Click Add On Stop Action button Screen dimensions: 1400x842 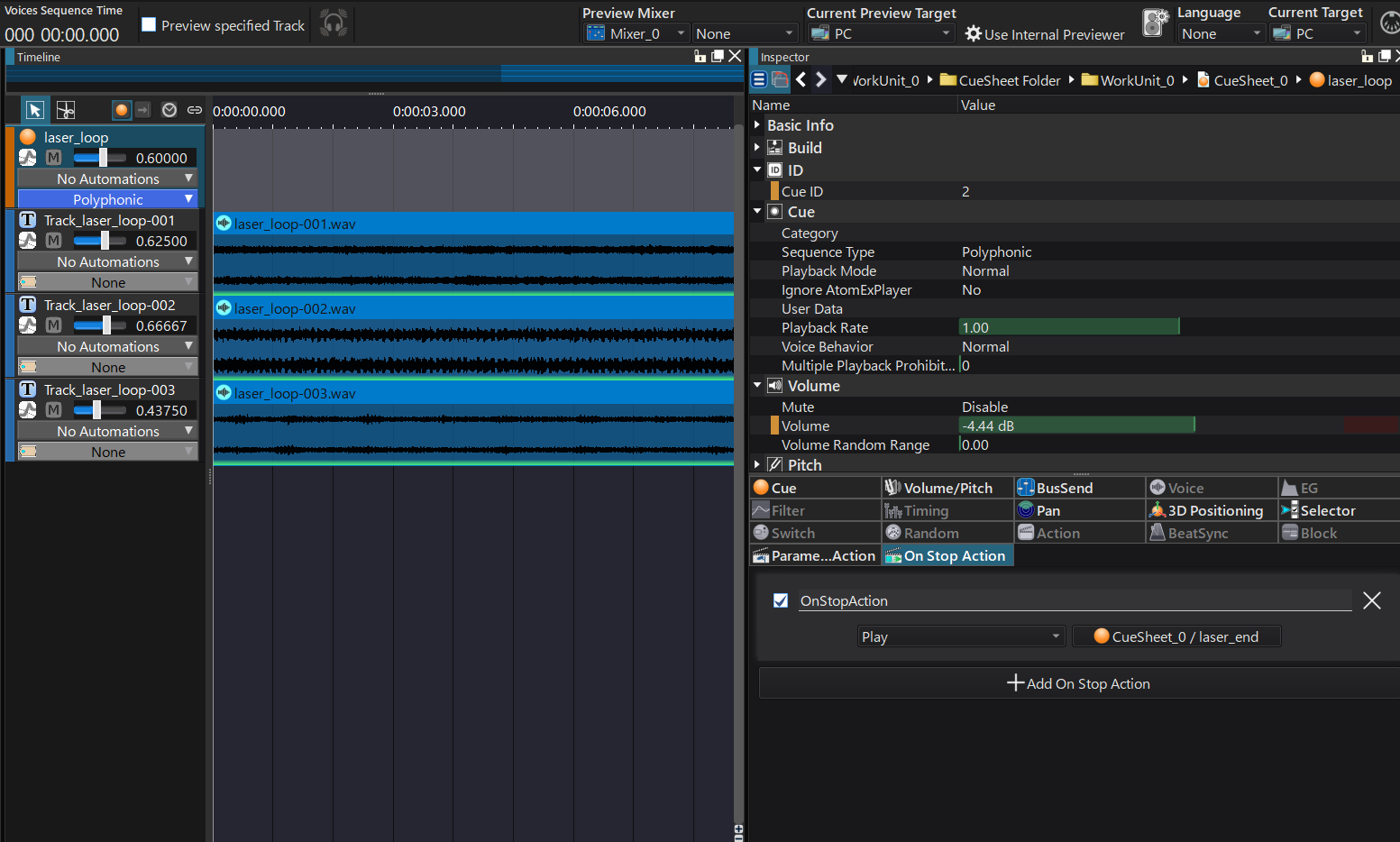[1078, 683]
